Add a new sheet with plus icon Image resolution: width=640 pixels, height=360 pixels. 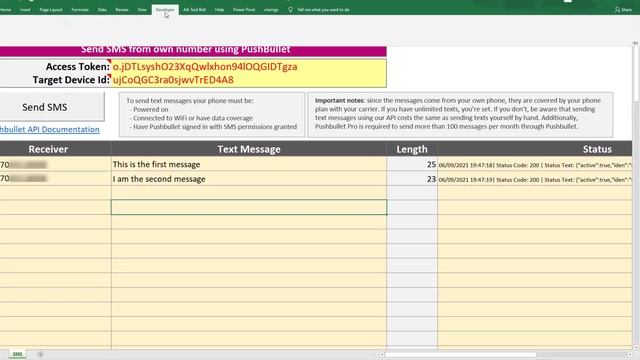tap(40, 354)
